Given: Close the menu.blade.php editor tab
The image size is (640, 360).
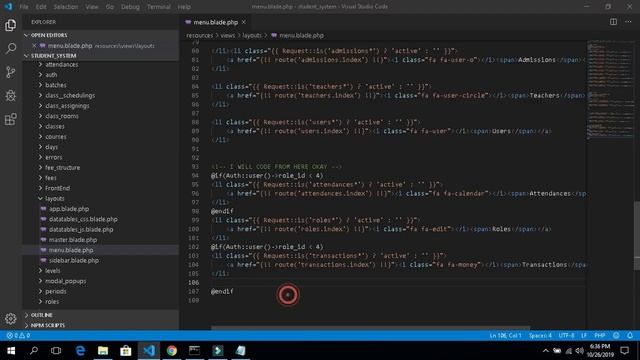Looking at the screenshot, I should coord(244,22).
